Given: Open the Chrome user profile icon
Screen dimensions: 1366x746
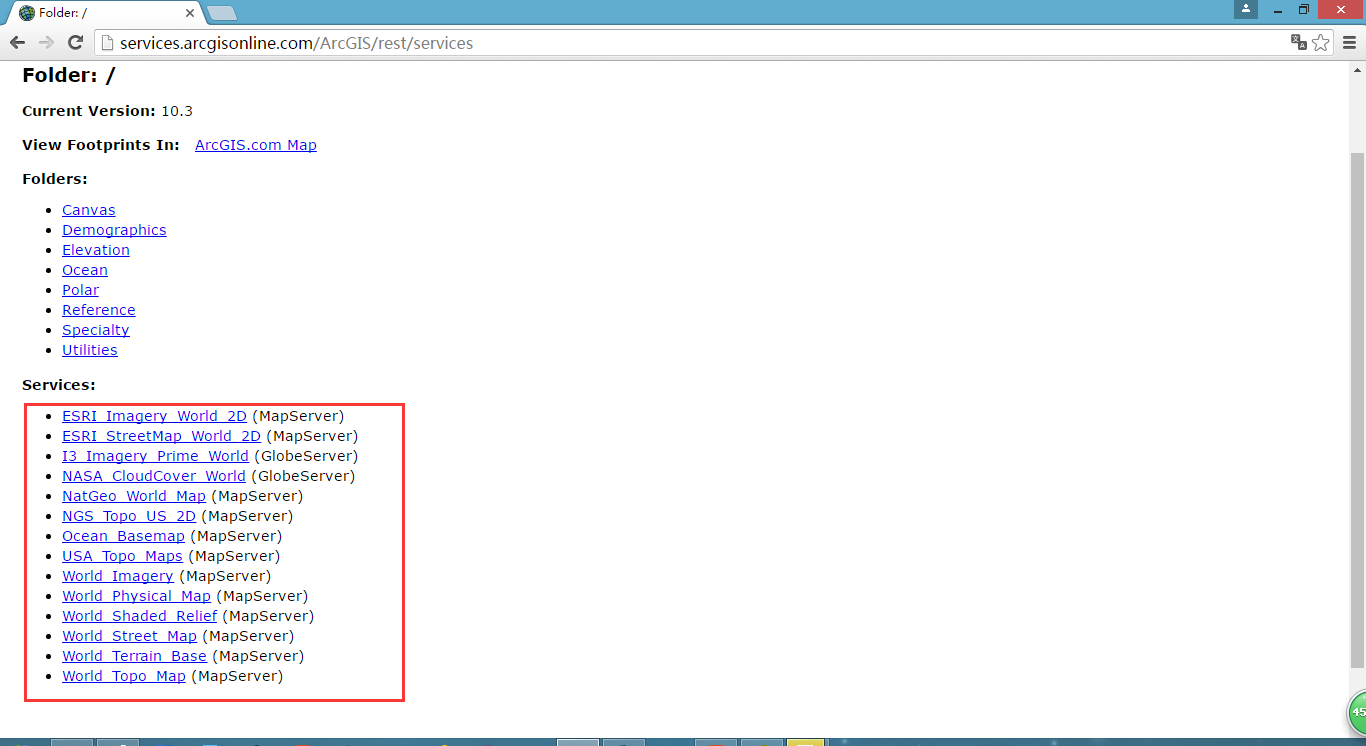Looking at the screenshot, I should tap(1245, 9).
